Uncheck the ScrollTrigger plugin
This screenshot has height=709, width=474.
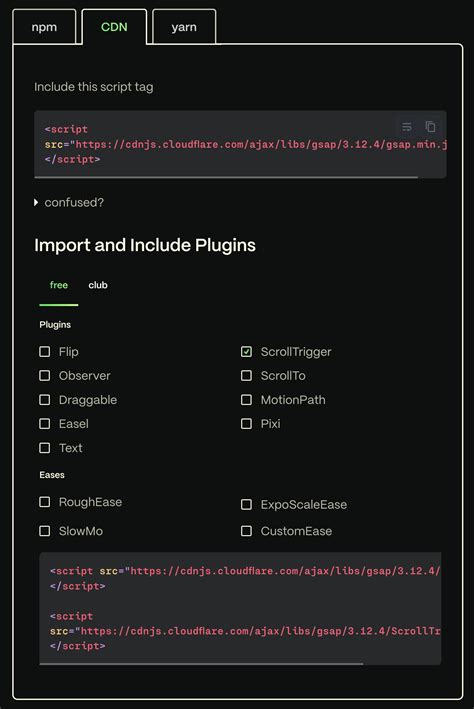tap(246, 352)
